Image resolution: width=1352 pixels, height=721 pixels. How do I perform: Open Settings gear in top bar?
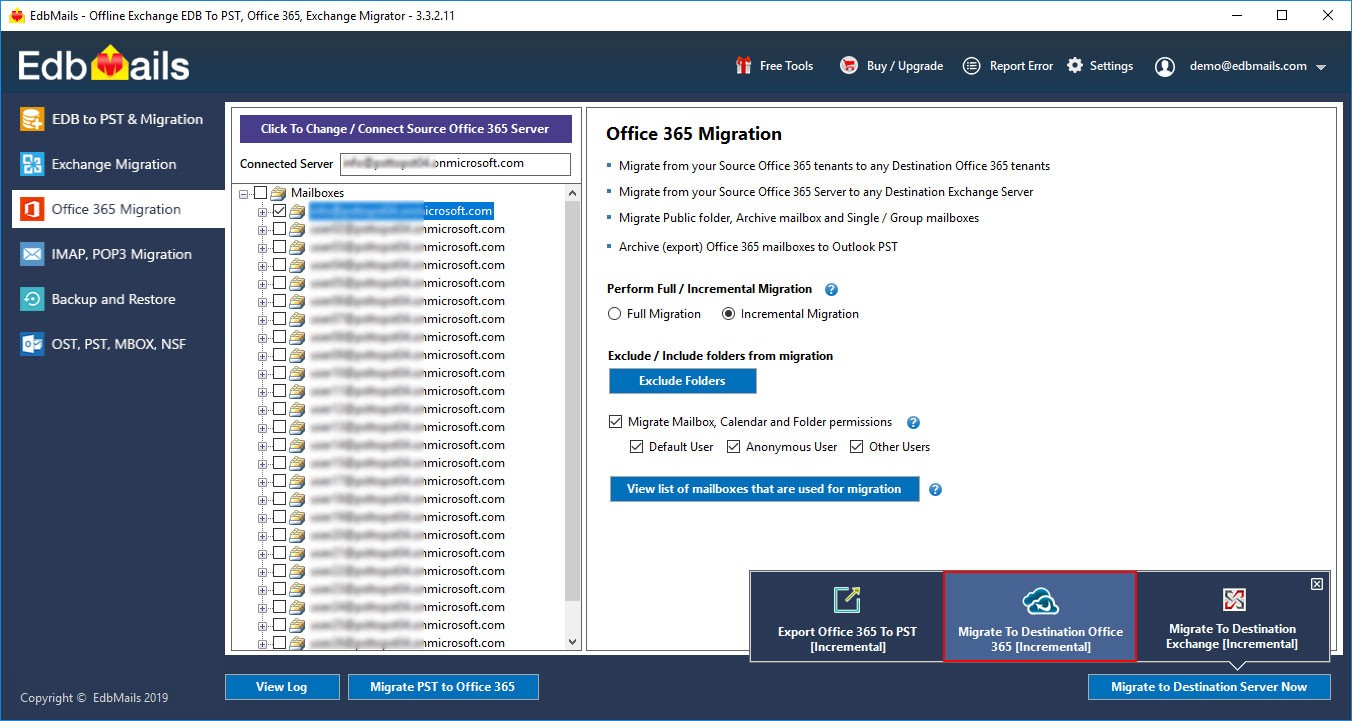pos(1075,66)
